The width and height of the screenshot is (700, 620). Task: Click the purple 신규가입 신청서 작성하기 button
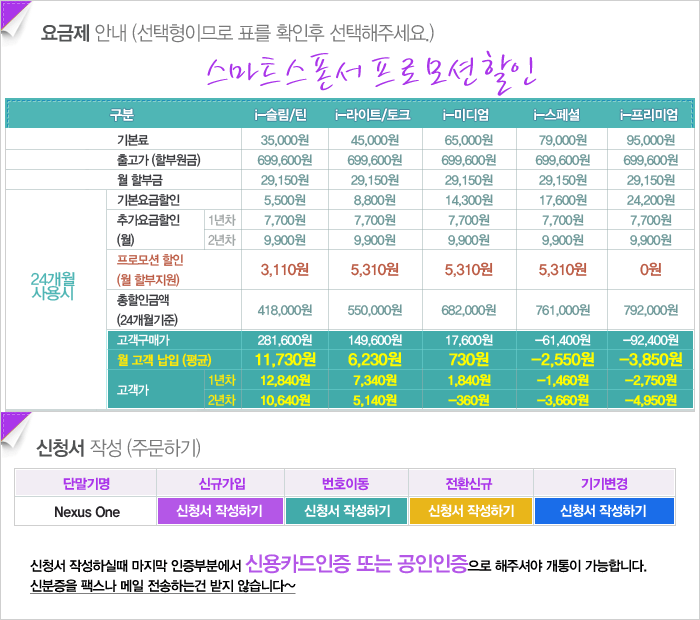pos(221,511)
